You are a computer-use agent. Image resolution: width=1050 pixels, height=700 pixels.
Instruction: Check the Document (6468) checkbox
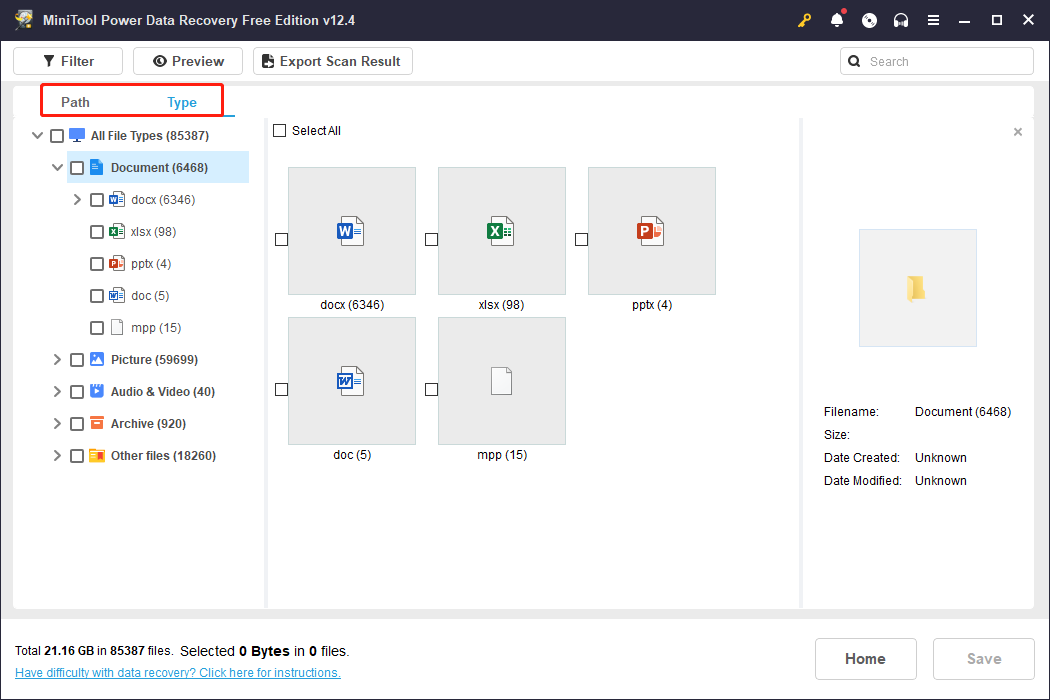point(77,167)
